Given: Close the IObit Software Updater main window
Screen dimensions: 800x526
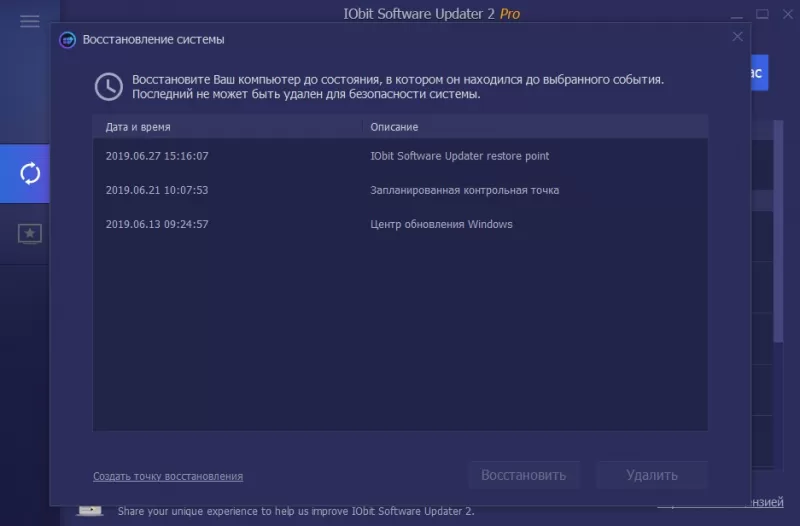Looking at the screenshot, I should 788,14.
